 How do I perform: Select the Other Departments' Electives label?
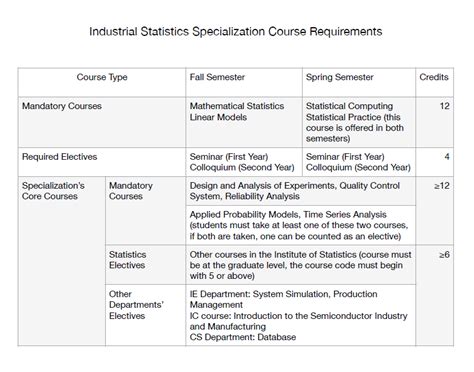click(145, 315)
